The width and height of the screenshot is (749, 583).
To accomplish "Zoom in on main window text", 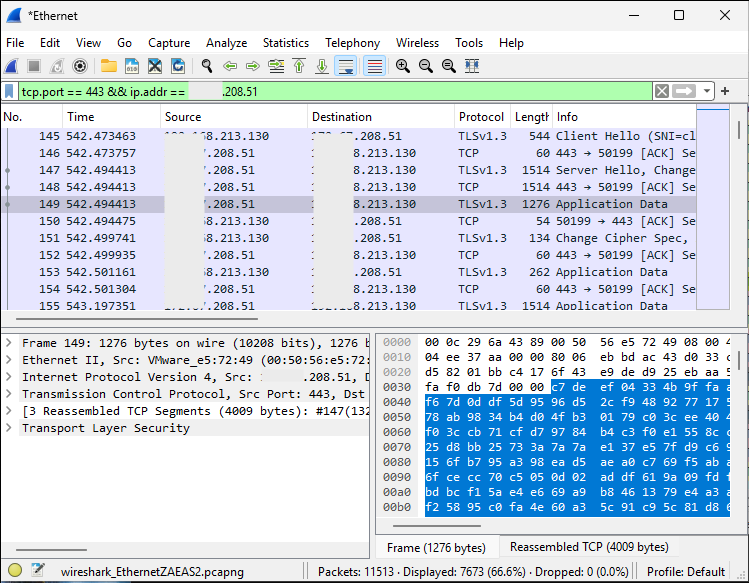I will [x=403, y=66].
